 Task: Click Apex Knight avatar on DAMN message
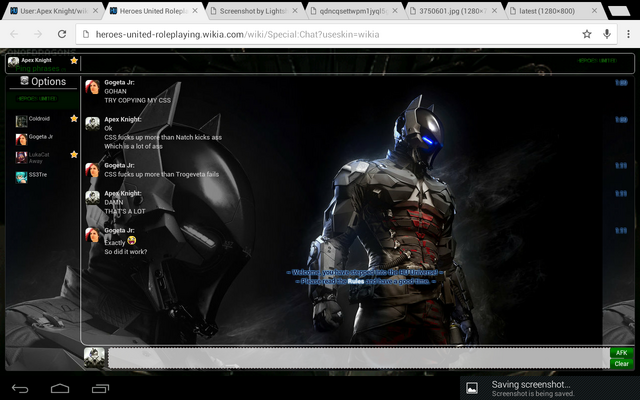tap(92, 198)
